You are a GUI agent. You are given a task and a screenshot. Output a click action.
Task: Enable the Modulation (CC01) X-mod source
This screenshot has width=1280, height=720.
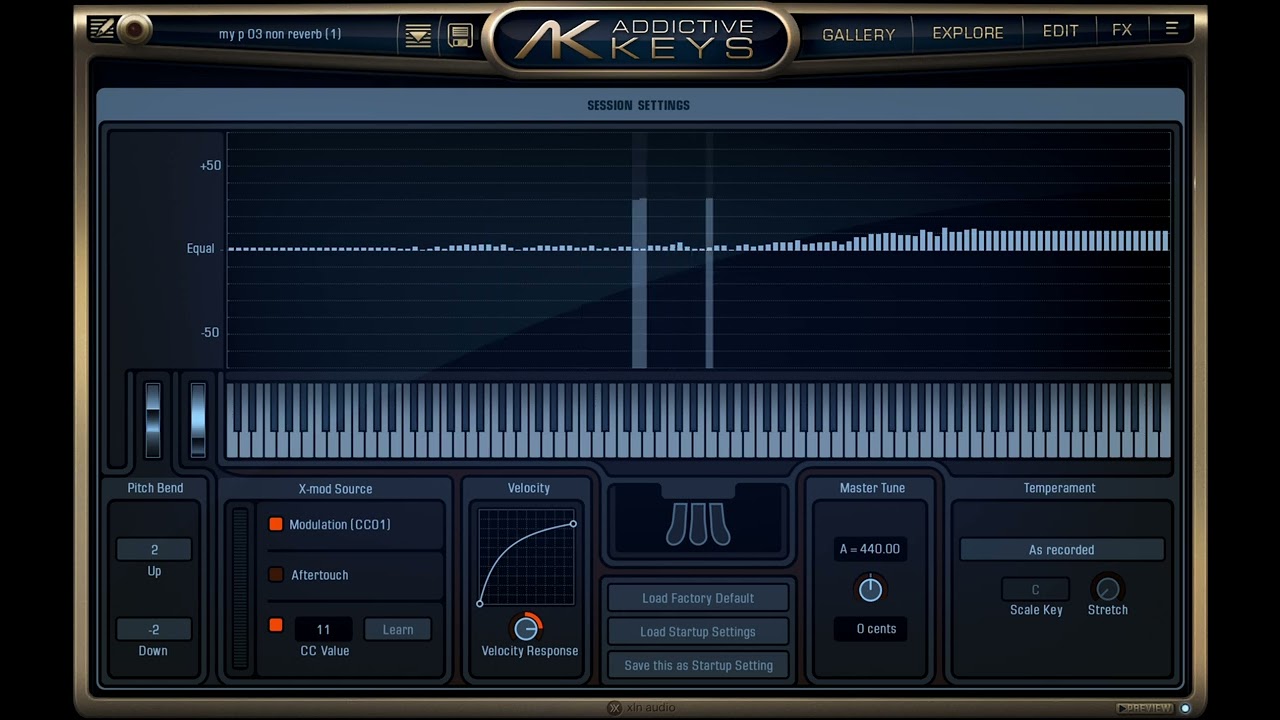tap(276, 524)
